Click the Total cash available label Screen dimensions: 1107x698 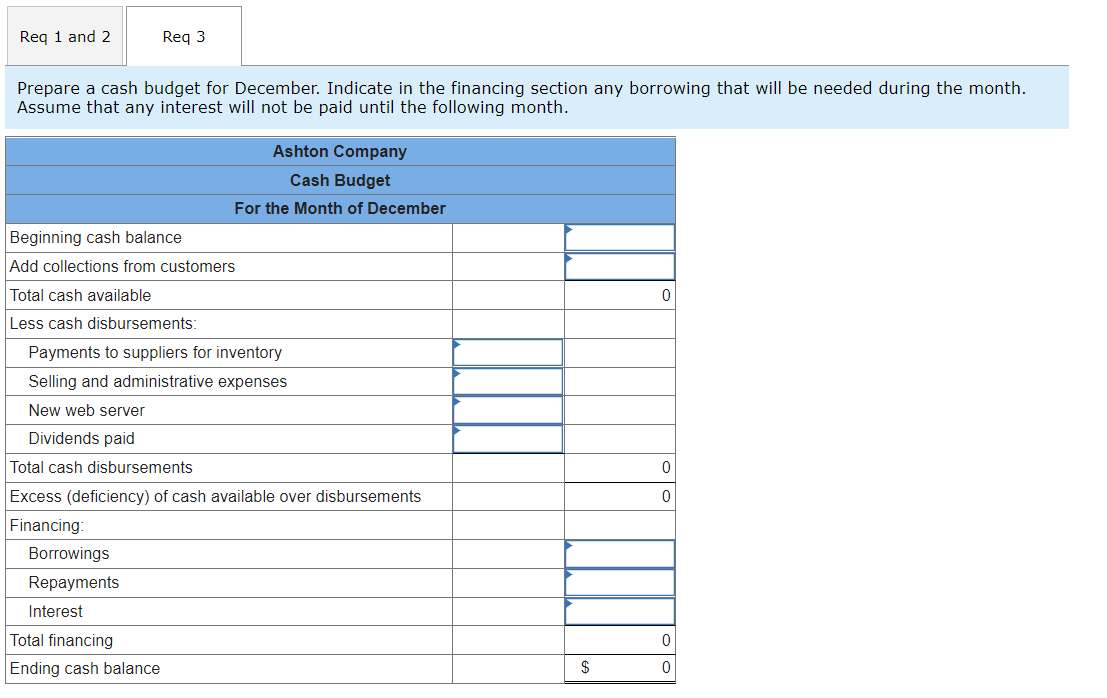[x=80, y=296]
